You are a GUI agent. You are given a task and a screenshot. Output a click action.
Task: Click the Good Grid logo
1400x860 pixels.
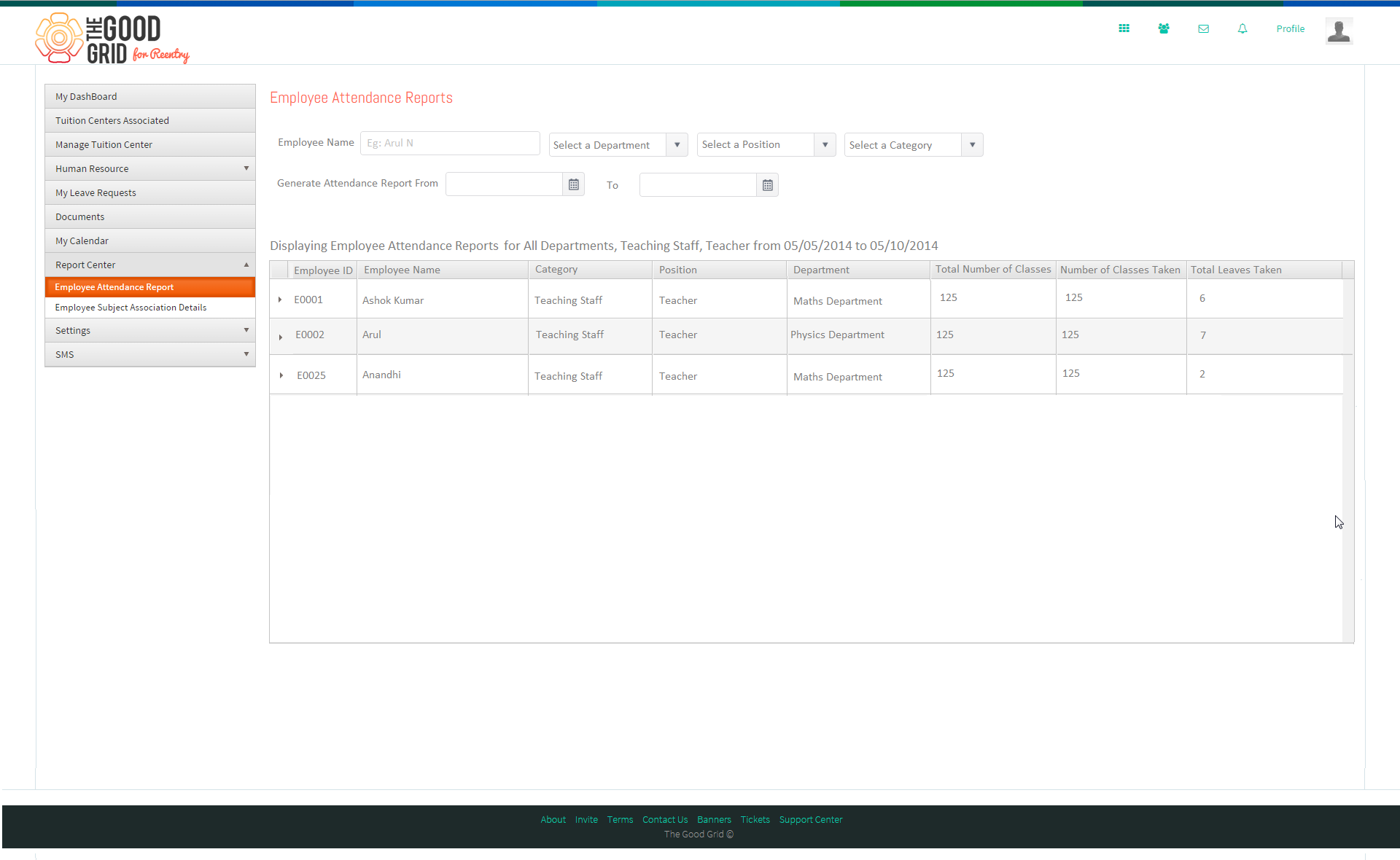(112, 39)
